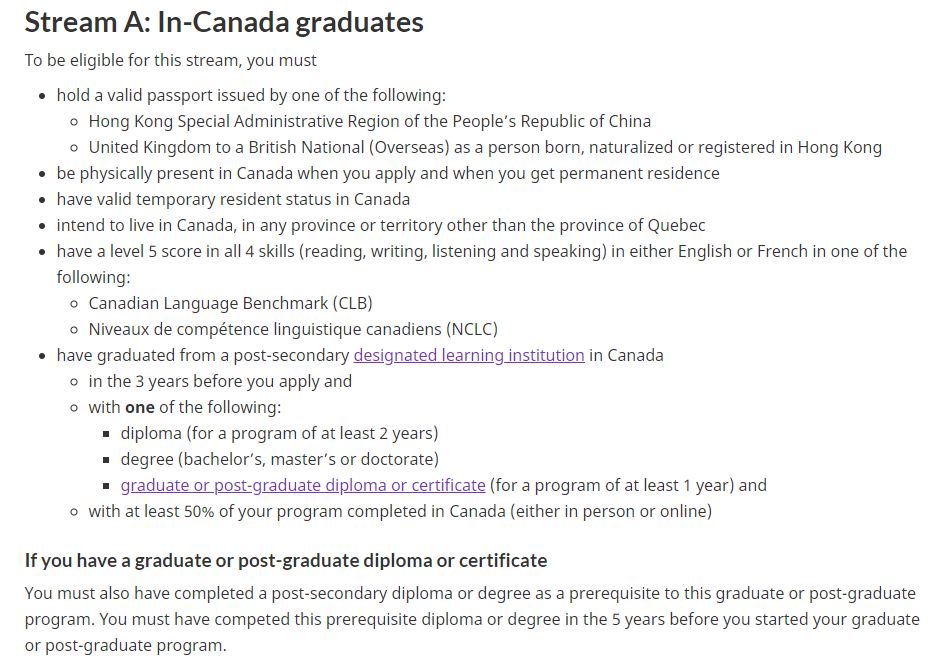This screenshot has height=670, width=947.
Task: Click "in the 3 years before you apply"
Action: pyautogui.click(x=220, y=381)
